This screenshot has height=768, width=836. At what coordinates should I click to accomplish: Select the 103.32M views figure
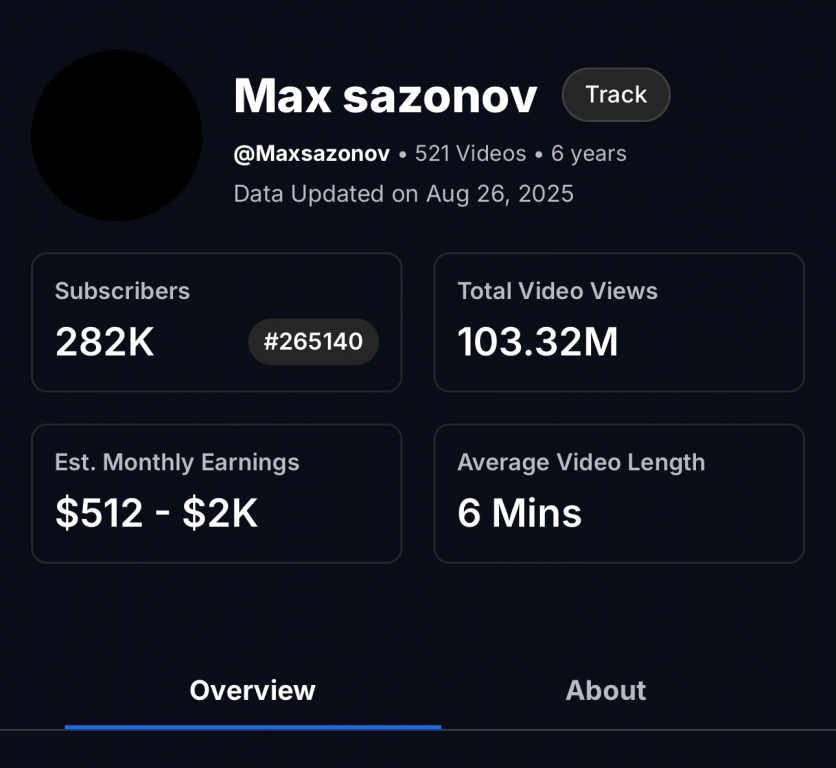click(538, 342)
